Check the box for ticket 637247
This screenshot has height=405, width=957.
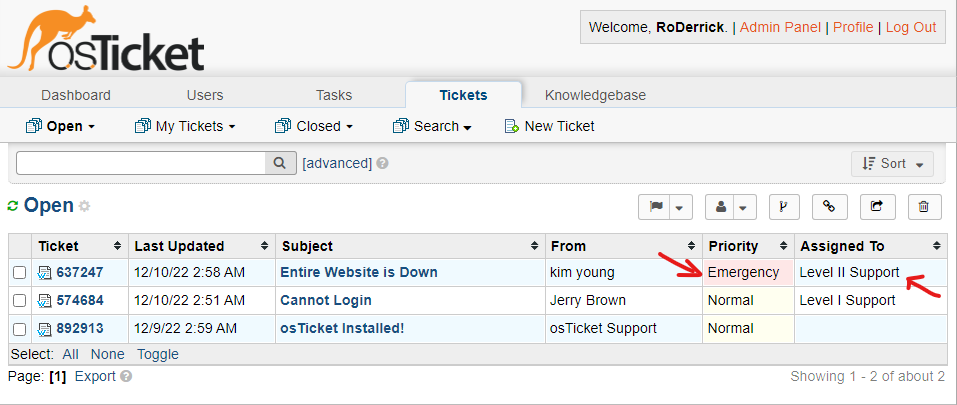(x=20, y=273)
